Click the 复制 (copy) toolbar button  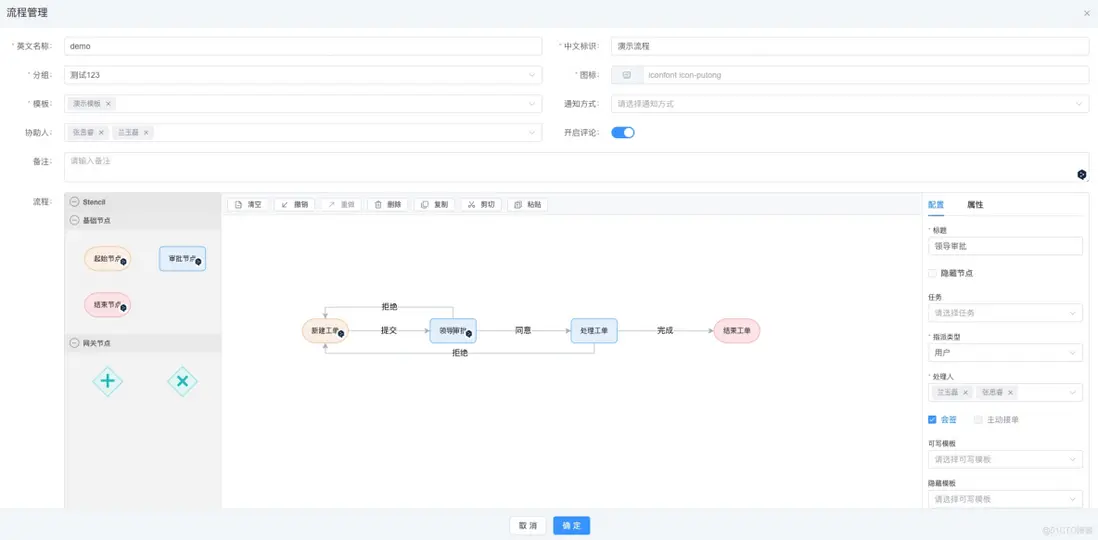434,205
